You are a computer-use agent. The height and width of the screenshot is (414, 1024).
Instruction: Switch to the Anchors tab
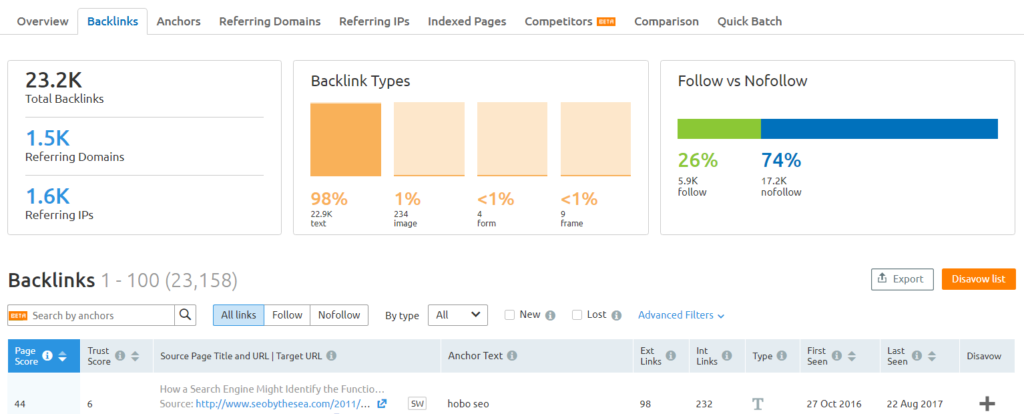[x=178, y=21]
